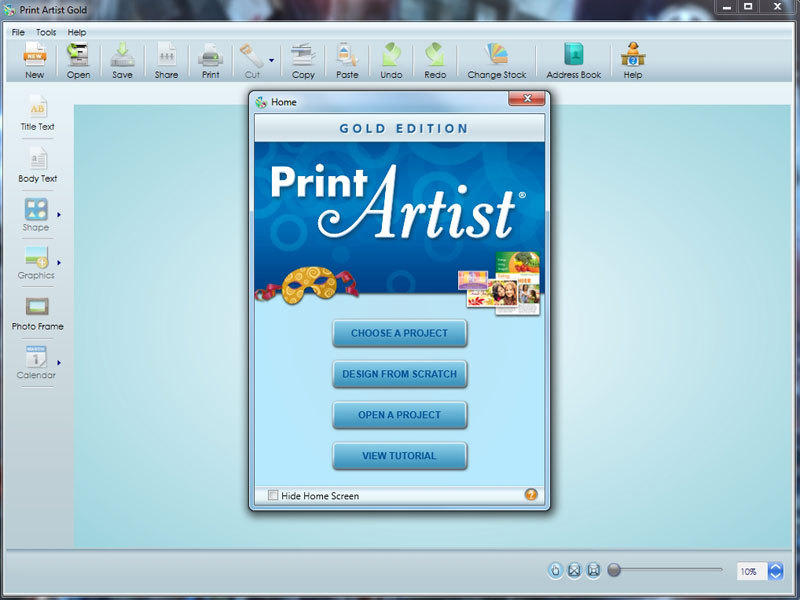Viewport: 800px width, 600px height.
Task: Select the Title Text tool
Action: pos(37,113)
